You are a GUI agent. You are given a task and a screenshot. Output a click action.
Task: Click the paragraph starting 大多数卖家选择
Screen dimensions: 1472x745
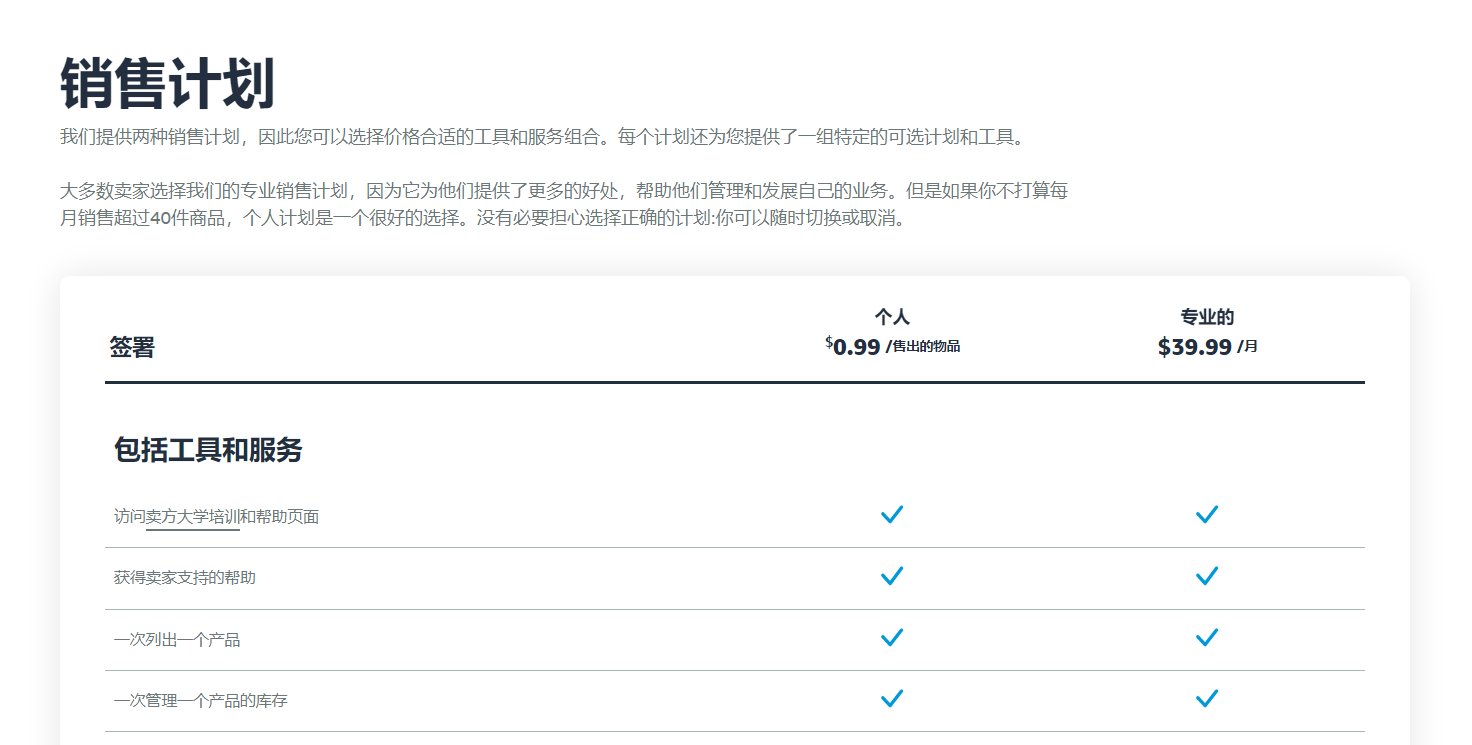click(x=564, y=204)
